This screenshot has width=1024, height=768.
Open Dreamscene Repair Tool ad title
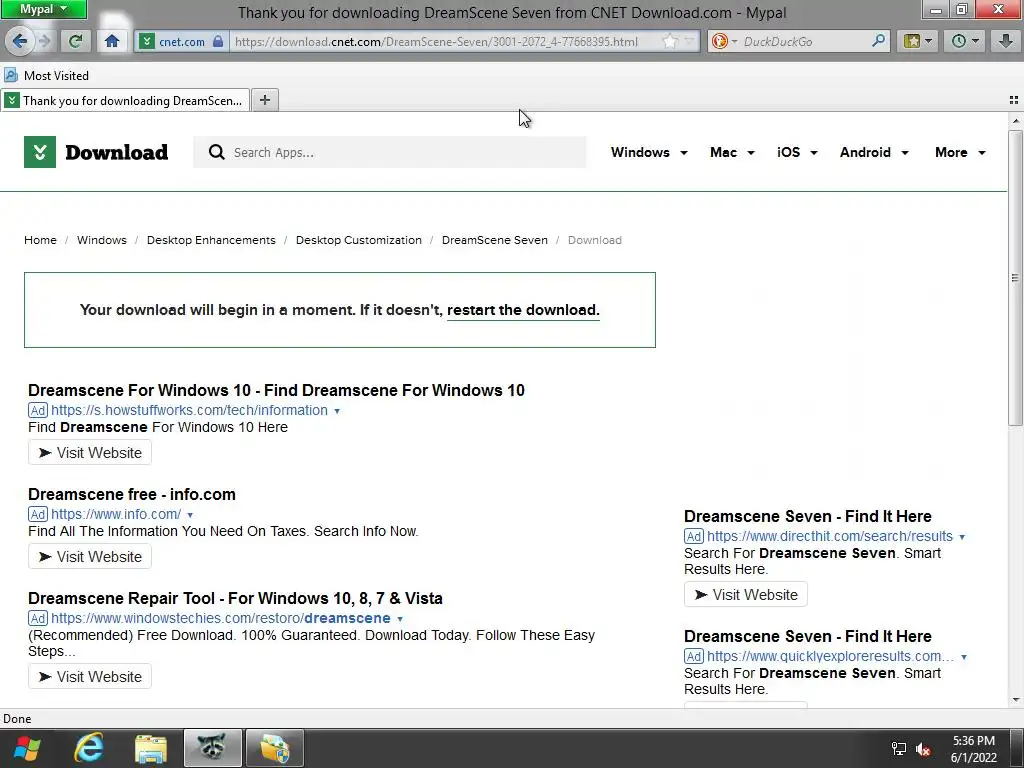(x=235, y=598)
